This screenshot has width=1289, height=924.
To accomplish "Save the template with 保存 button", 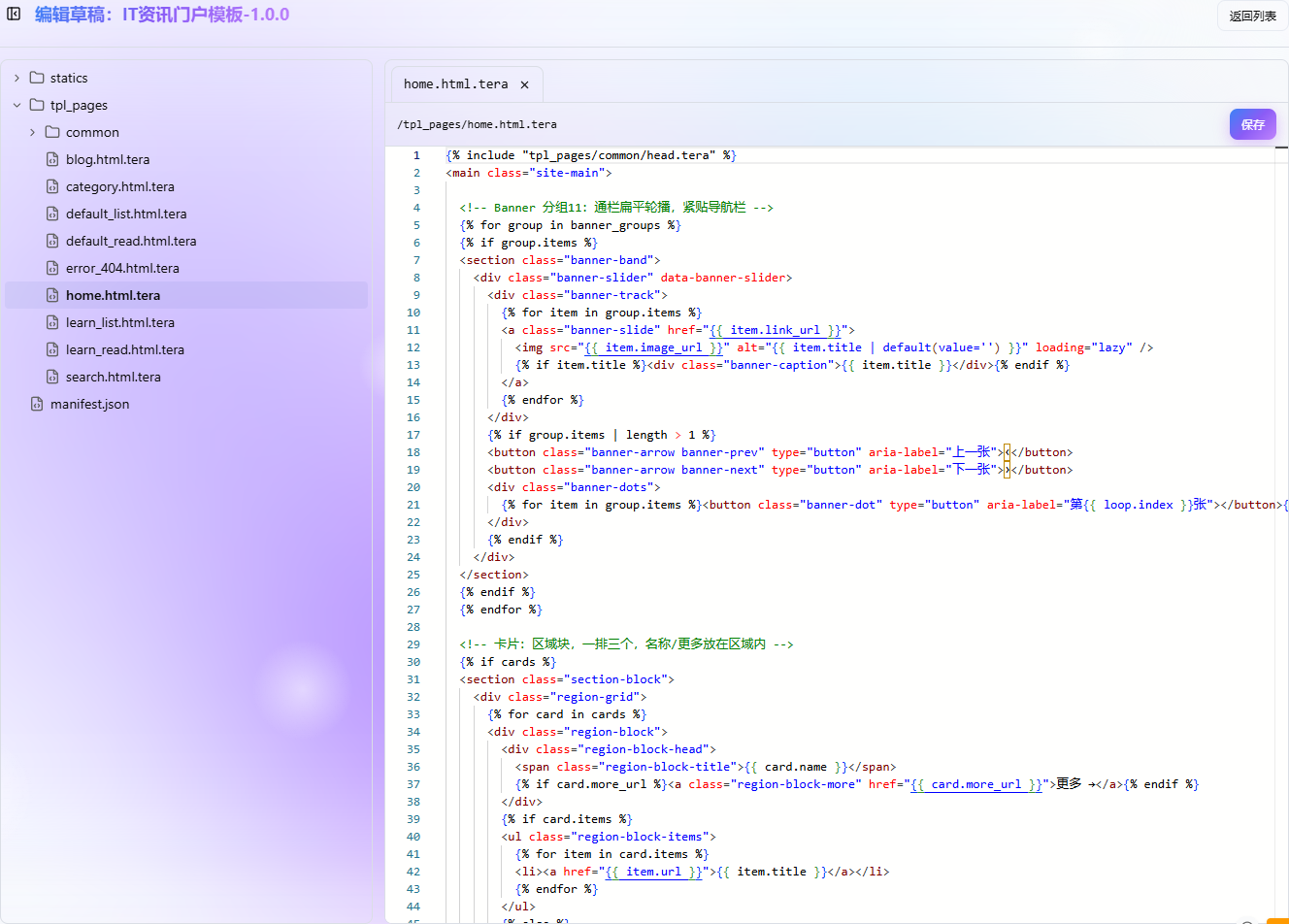I will [1252, 124].
